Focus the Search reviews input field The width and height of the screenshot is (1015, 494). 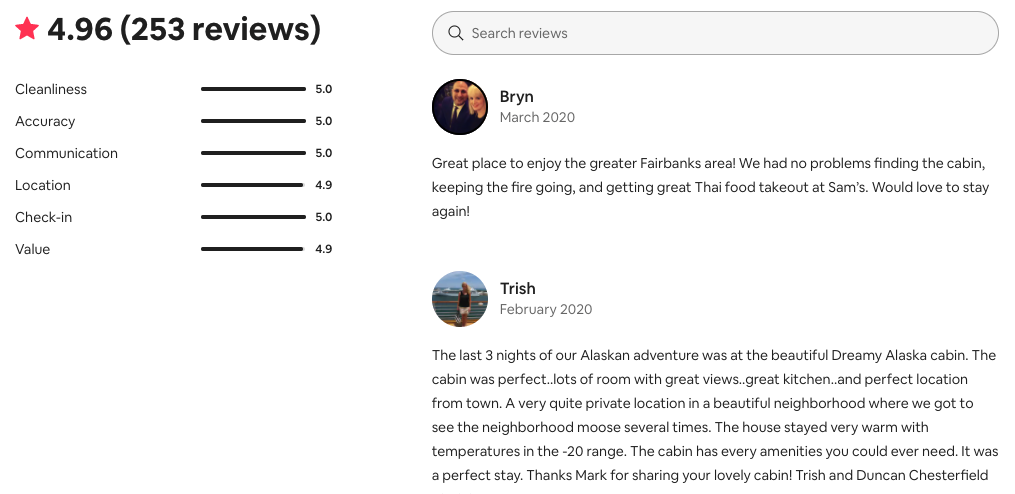pos(715,33)
